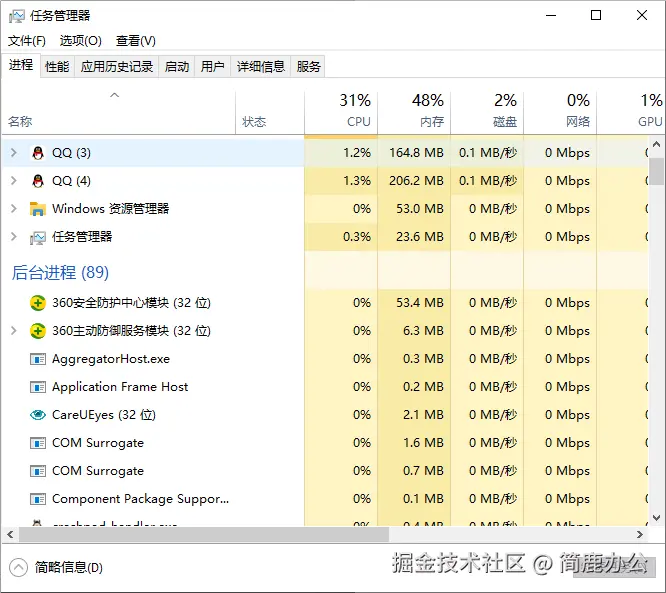The height and width of the screenshot is (593, 666).
Task: Click the vertical scrollbar up arrow
Action: [x=656, y=144]
